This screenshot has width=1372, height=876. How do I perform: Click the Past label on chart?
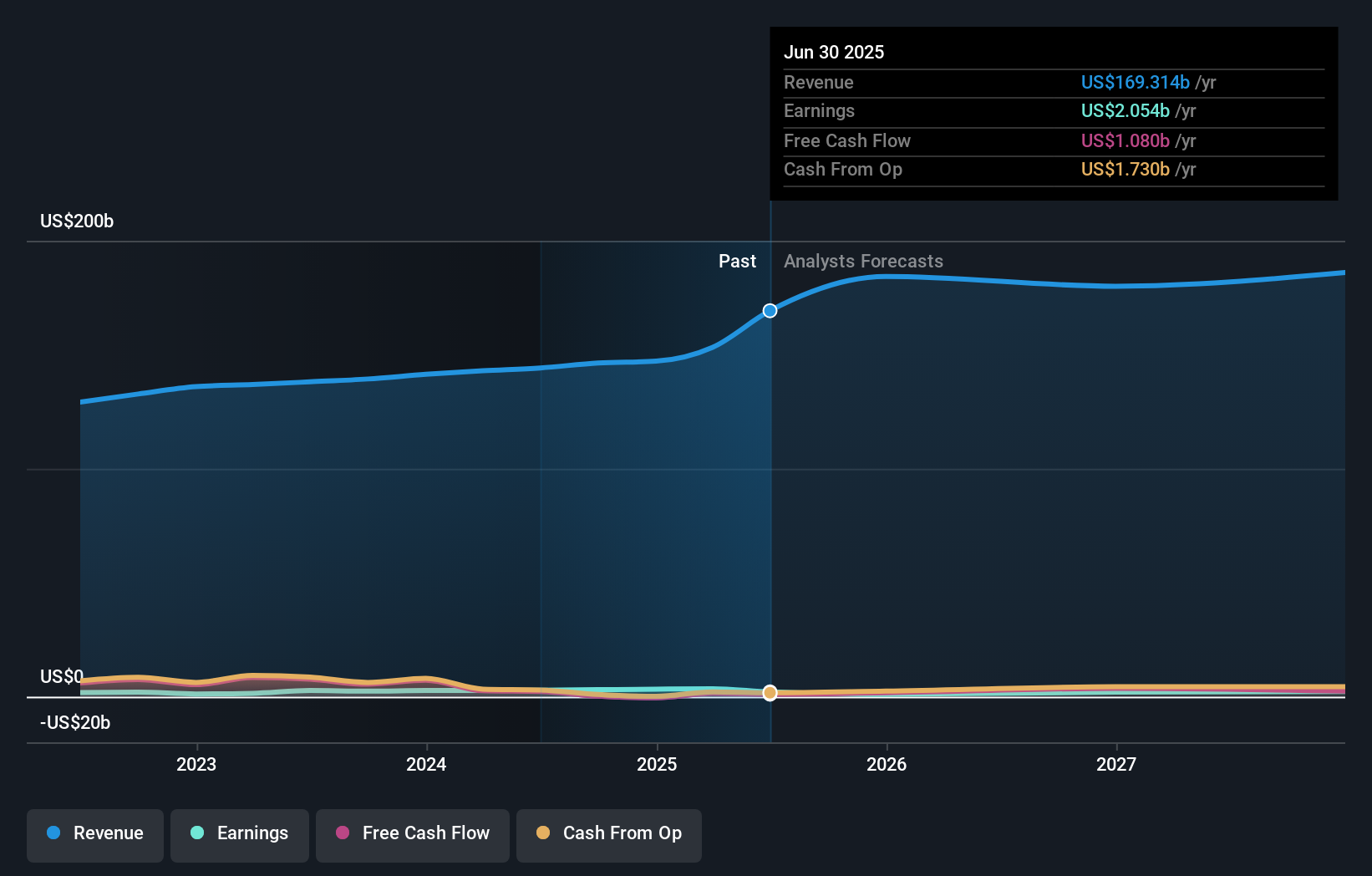click(737, 261)
